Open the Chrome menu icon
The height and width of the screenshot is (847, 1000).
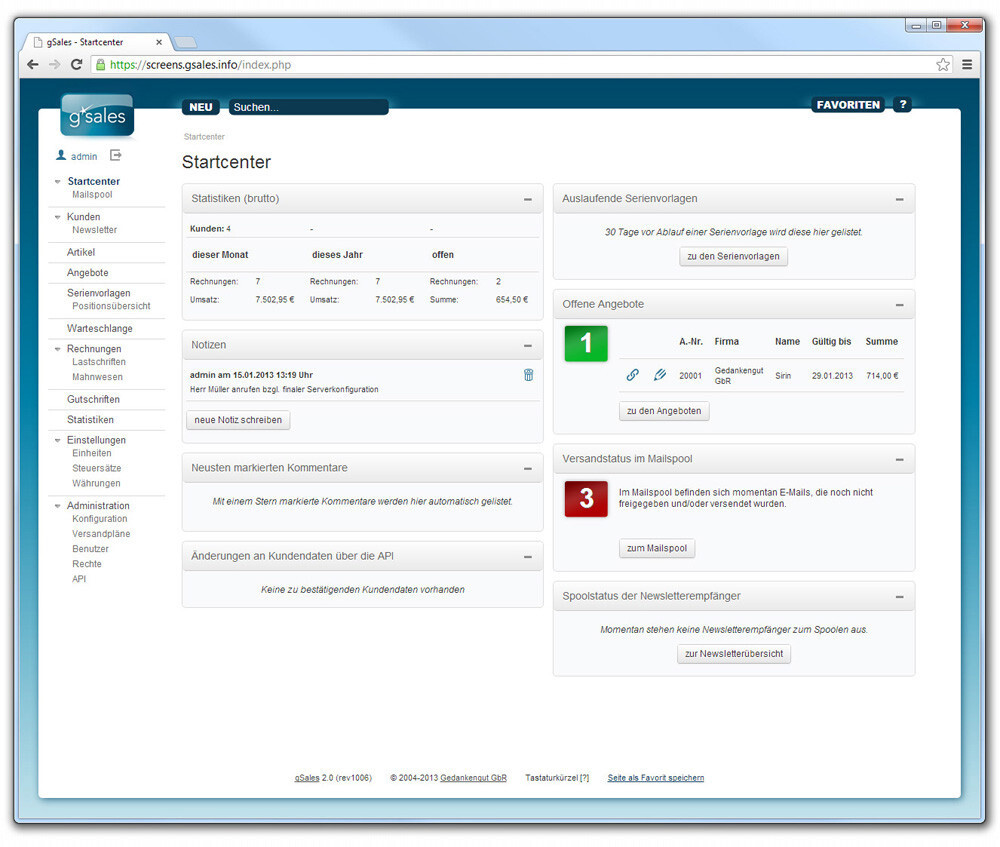pos(967,64)
